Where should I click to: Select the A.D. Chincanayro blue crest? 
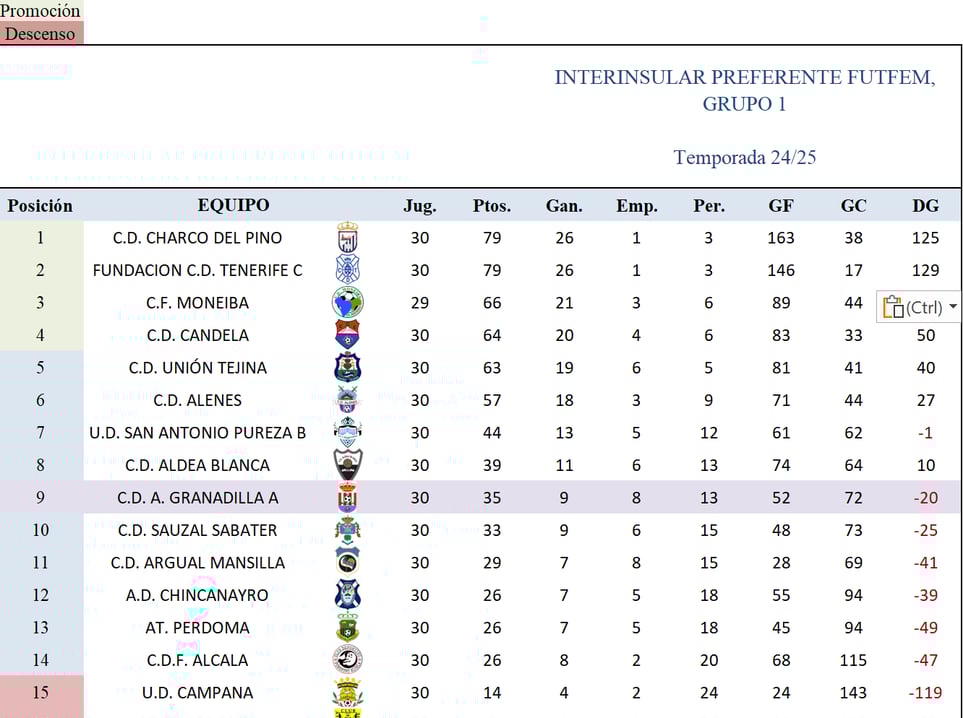point(348,595)
